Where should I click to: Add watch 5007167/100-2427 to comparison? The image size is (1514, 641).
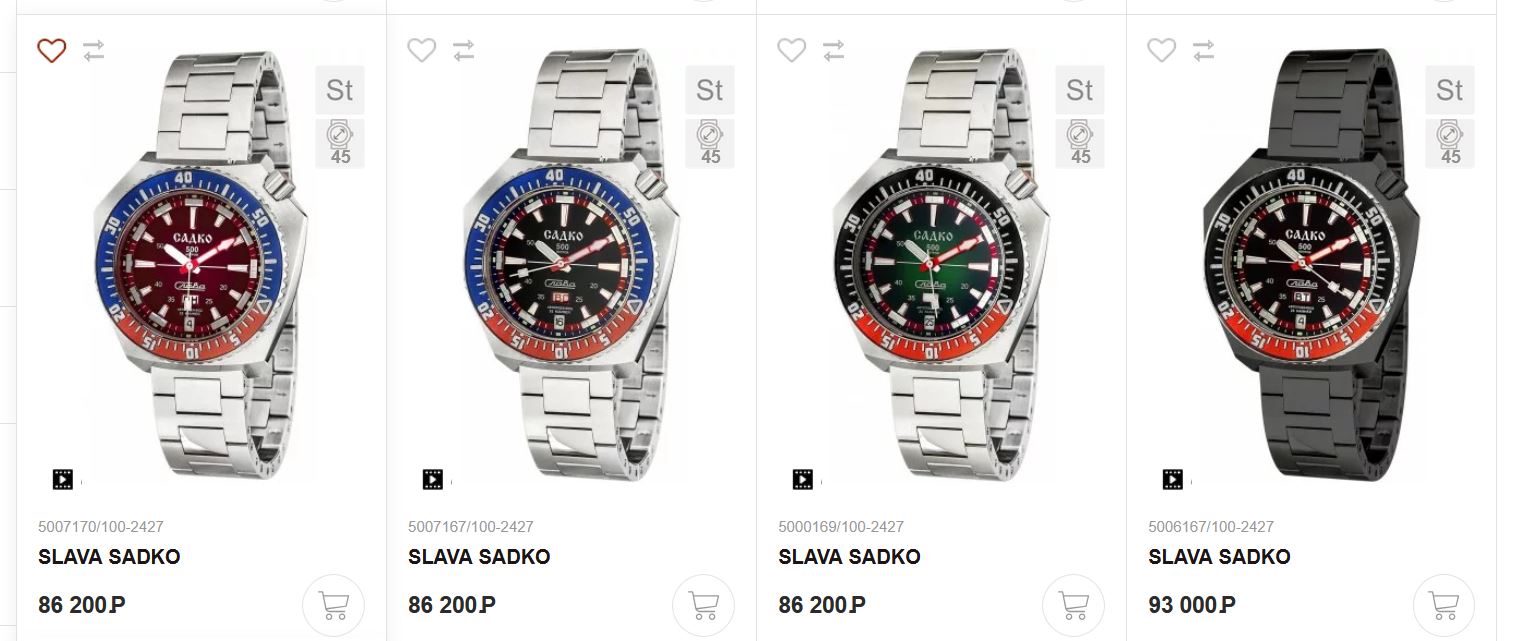tap(464, 50)
